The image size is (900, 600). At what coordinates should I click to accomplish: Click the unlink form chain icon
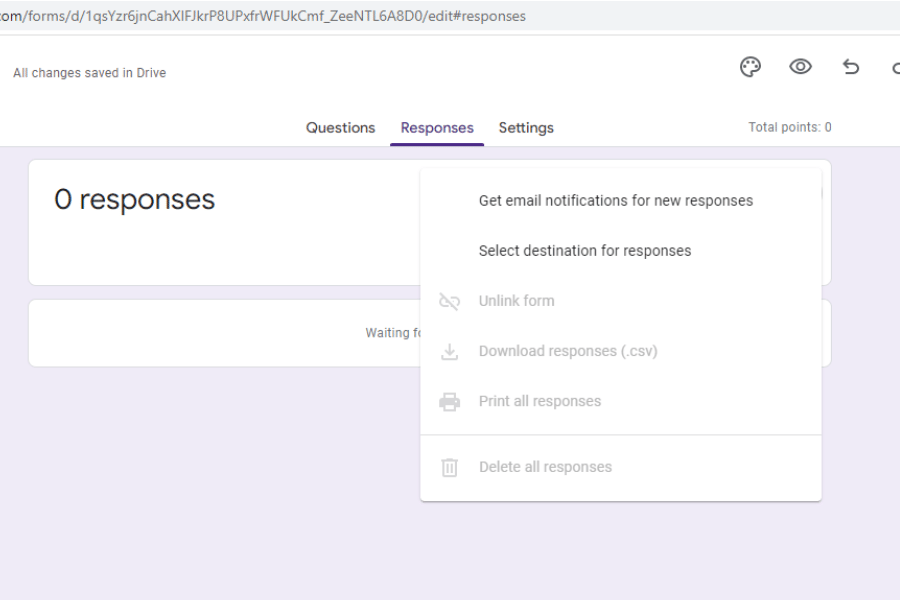(448, 300)
